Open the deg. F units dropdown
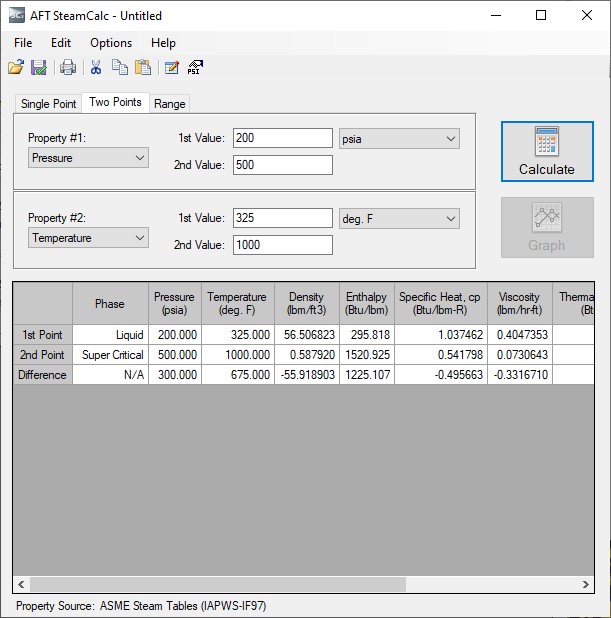 (399, 219)
